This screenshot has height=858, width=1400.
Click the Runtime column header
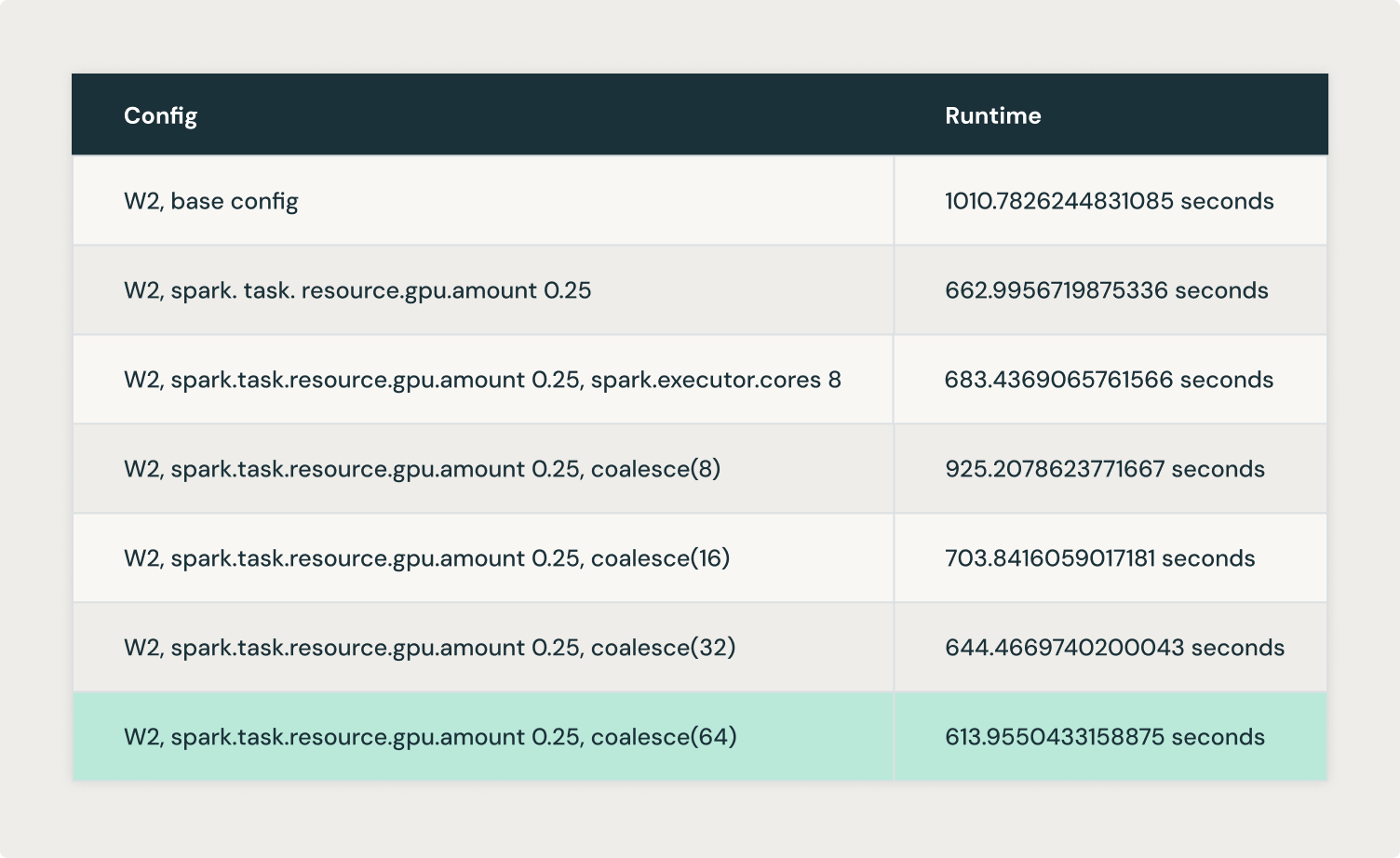pyautogui.click(x=992, y=115)
